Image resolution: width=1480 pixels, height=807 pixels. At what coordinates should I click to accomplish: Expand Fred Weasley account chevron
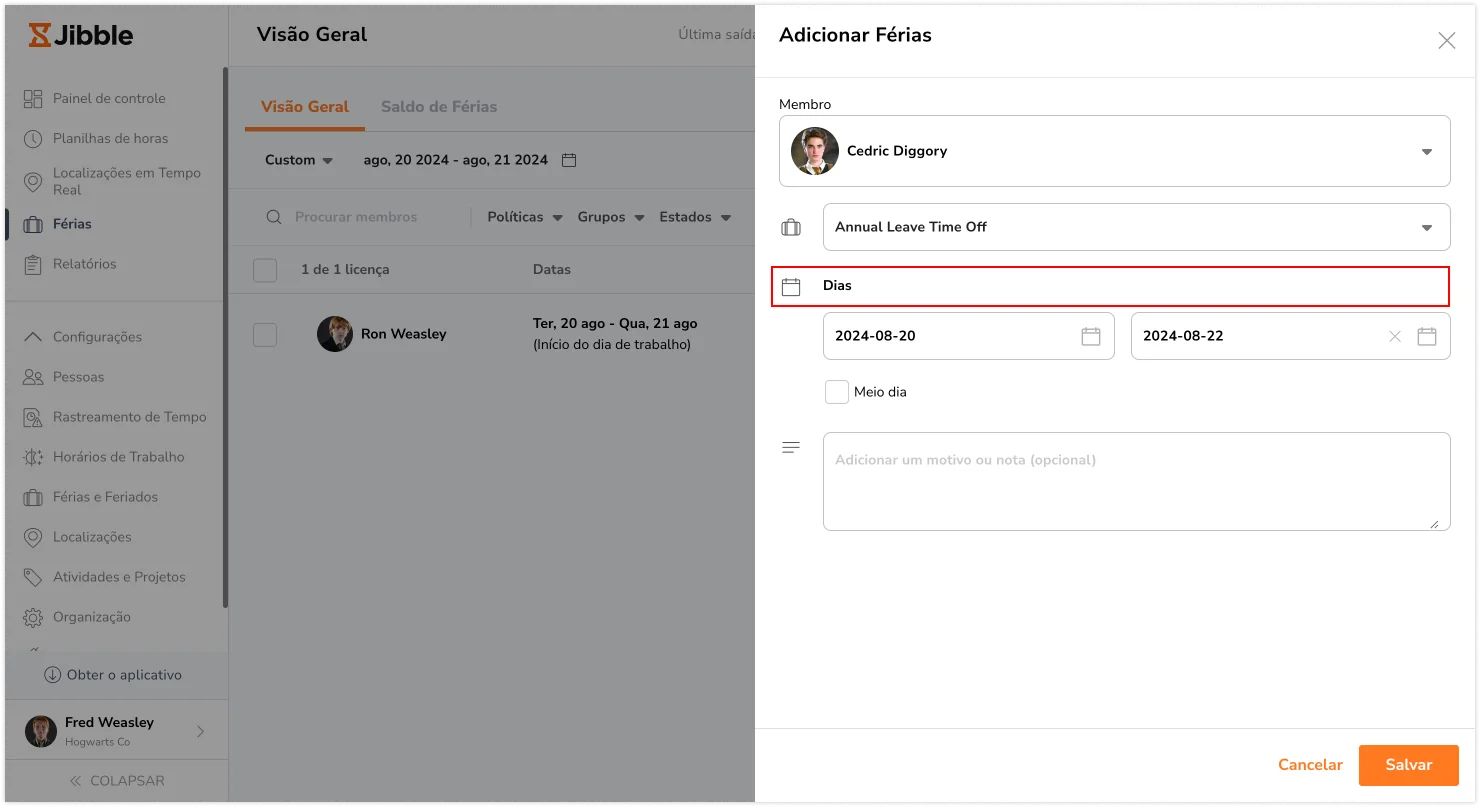click(200, 731)
